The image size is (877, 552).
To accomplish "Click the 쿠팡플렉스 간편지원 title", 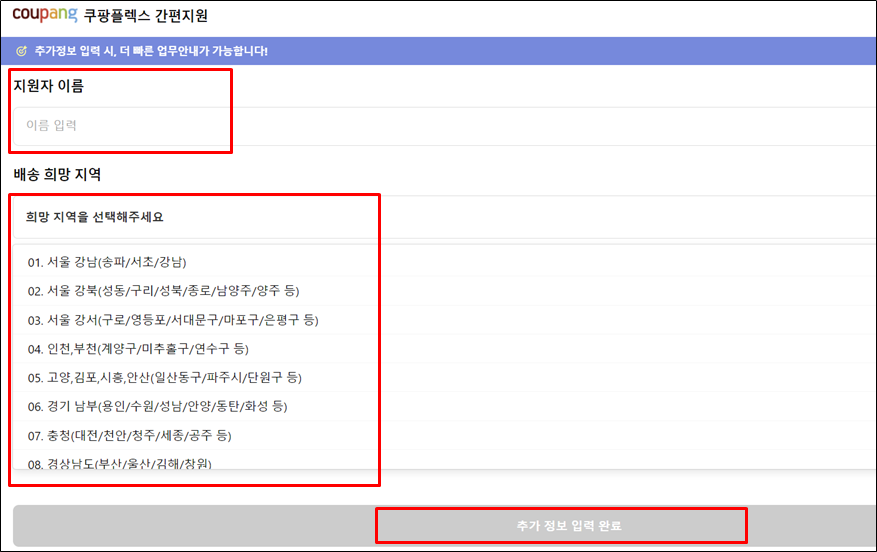I will pyautogui.click(x=145, y=15).
